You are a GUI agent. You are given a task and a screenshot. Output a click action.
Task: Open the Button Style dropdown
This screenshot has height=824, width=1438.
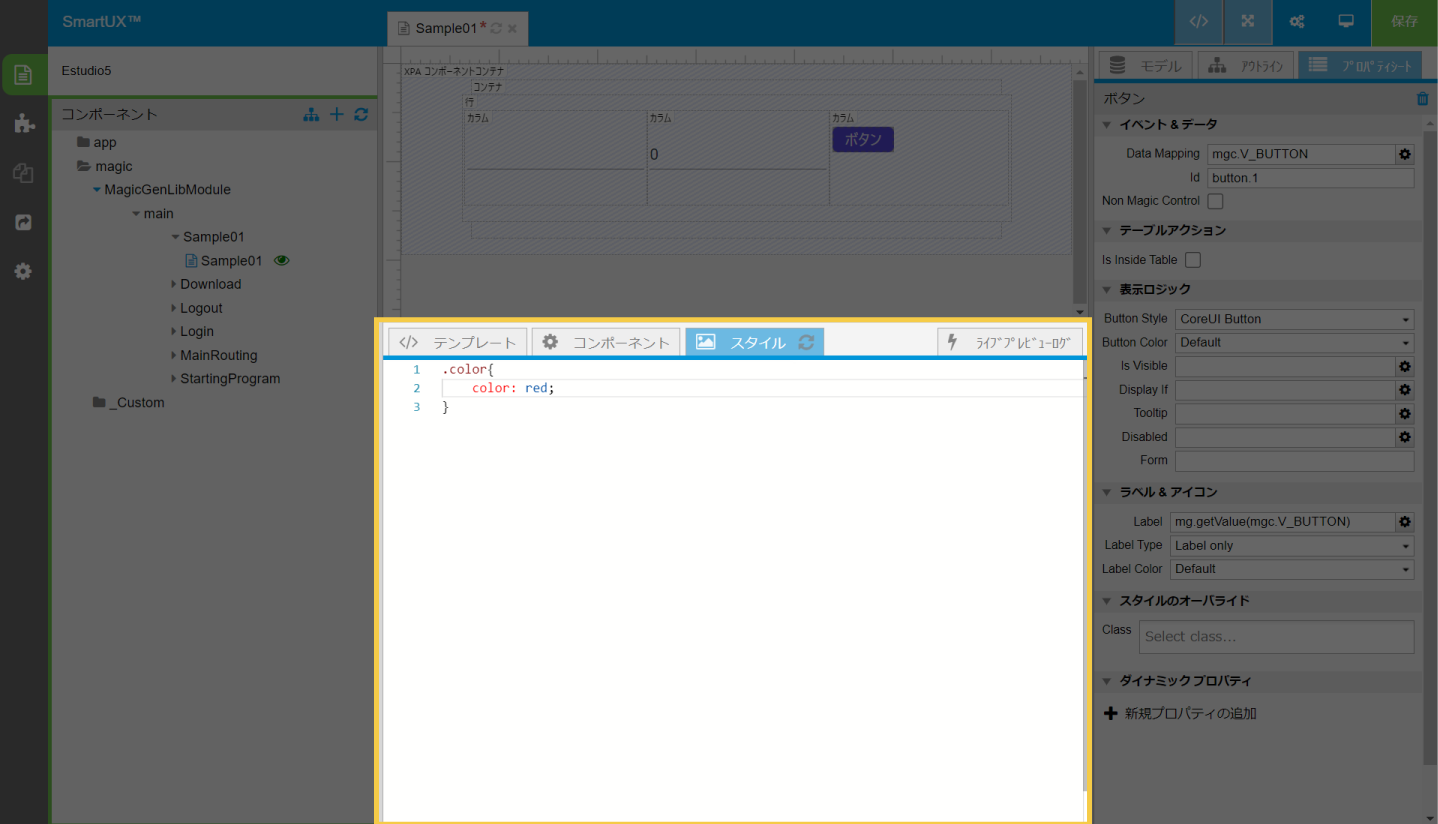click(1294, 319)
